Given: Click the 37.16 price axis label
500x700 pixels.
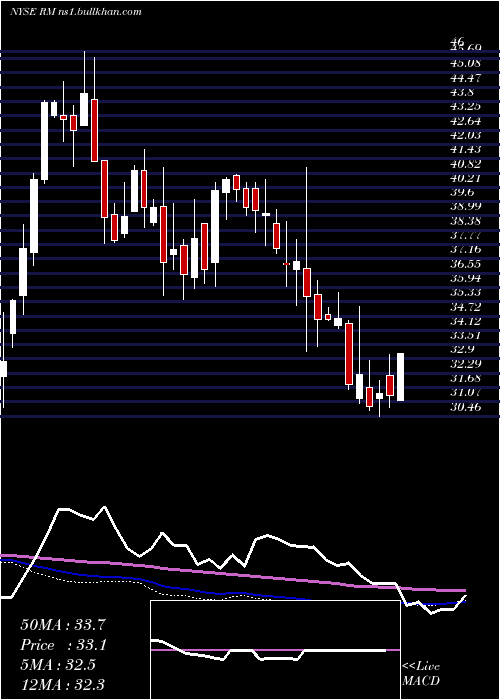Looking at the screenshot, I should (466, 249).
